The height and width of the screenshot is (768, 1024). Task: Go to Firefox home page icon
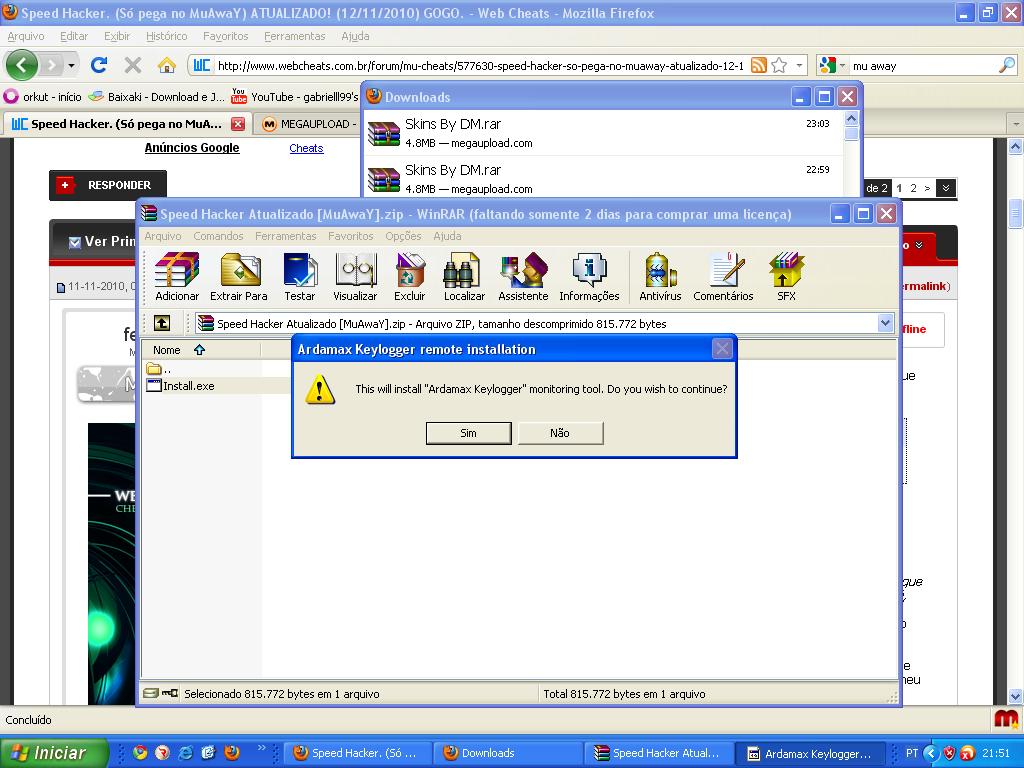click(x=167, y=65)
